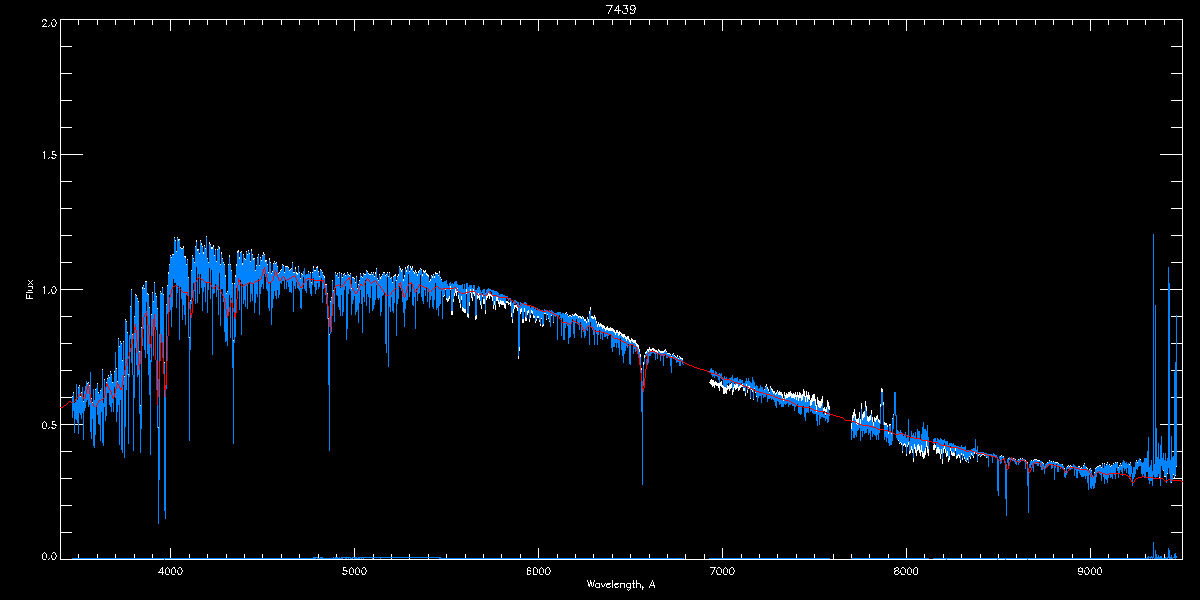Click the 1.5 flux tick label
The height and width of the screenshot is (600, 1200).
pos(49,156)
